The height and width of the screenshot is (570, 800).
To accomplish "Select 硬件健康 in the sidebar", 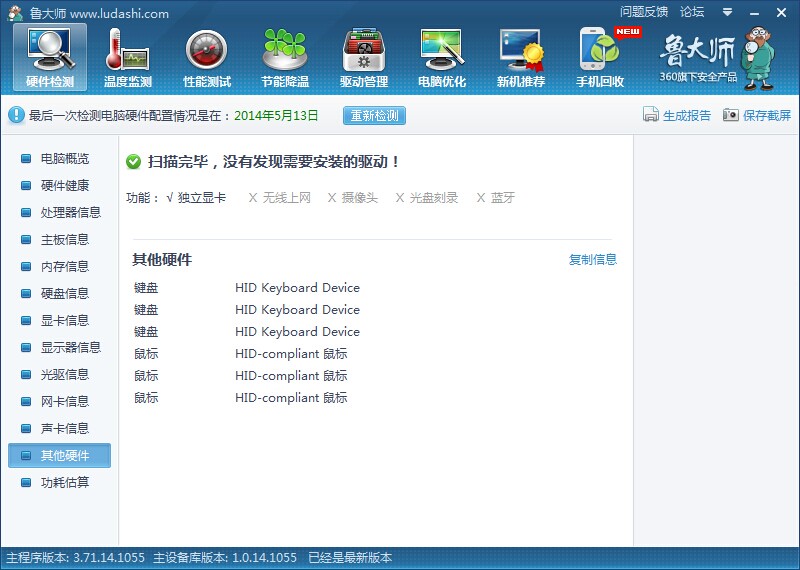I will coord(59,185).
